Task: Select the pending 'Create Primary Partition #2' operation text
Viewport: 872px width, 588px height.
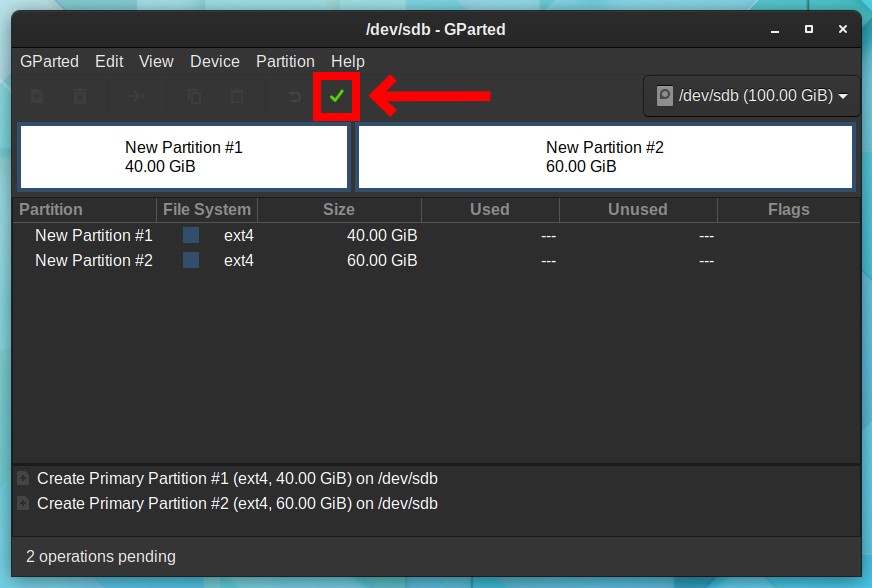Action: (237, 503)
